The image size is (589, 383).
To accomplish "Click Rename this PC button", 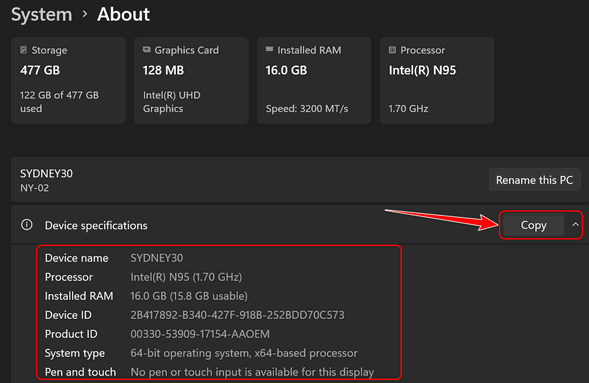I will click(534, 180).
